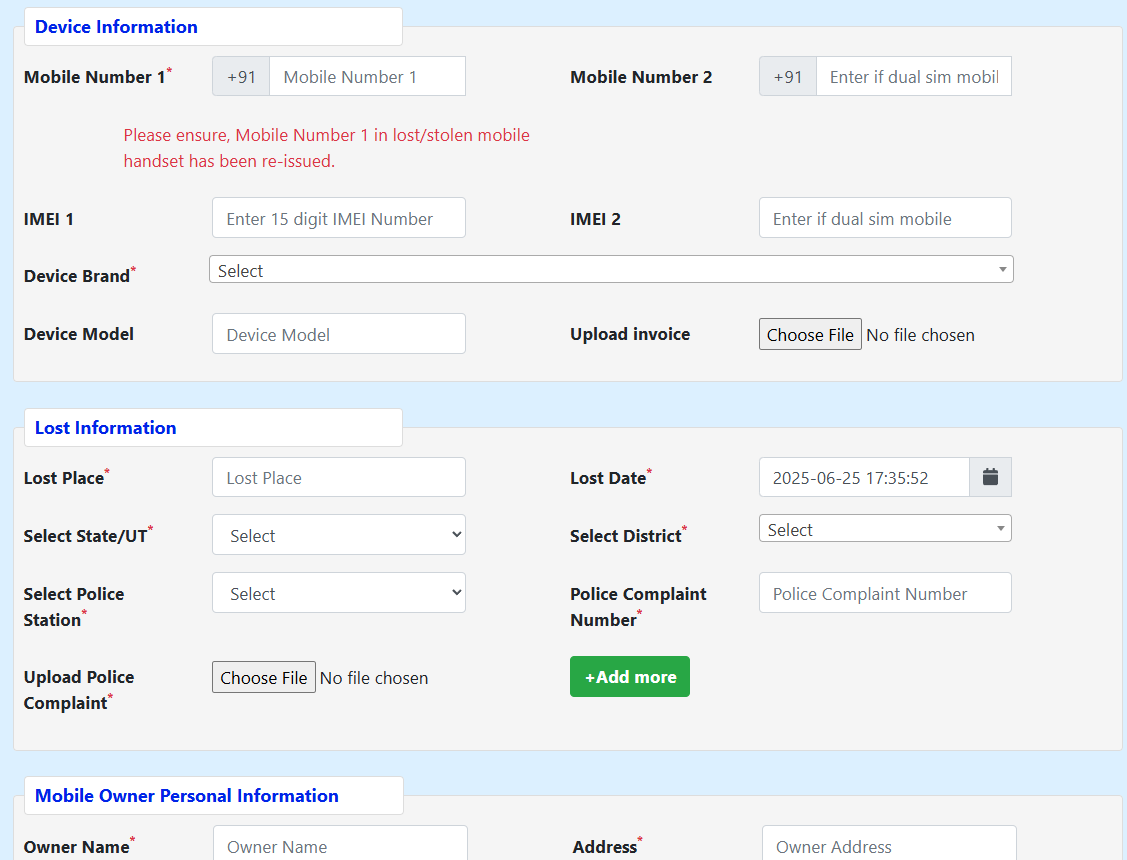Open the Select District dropdown
1127x860 pixels.
tap(884, 529)
